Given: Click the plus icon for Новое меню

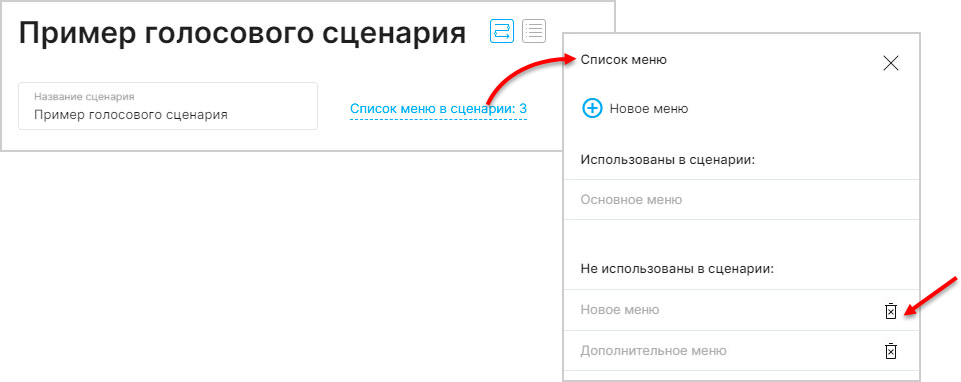Looking at the screenshot, I should pos(592,109).
